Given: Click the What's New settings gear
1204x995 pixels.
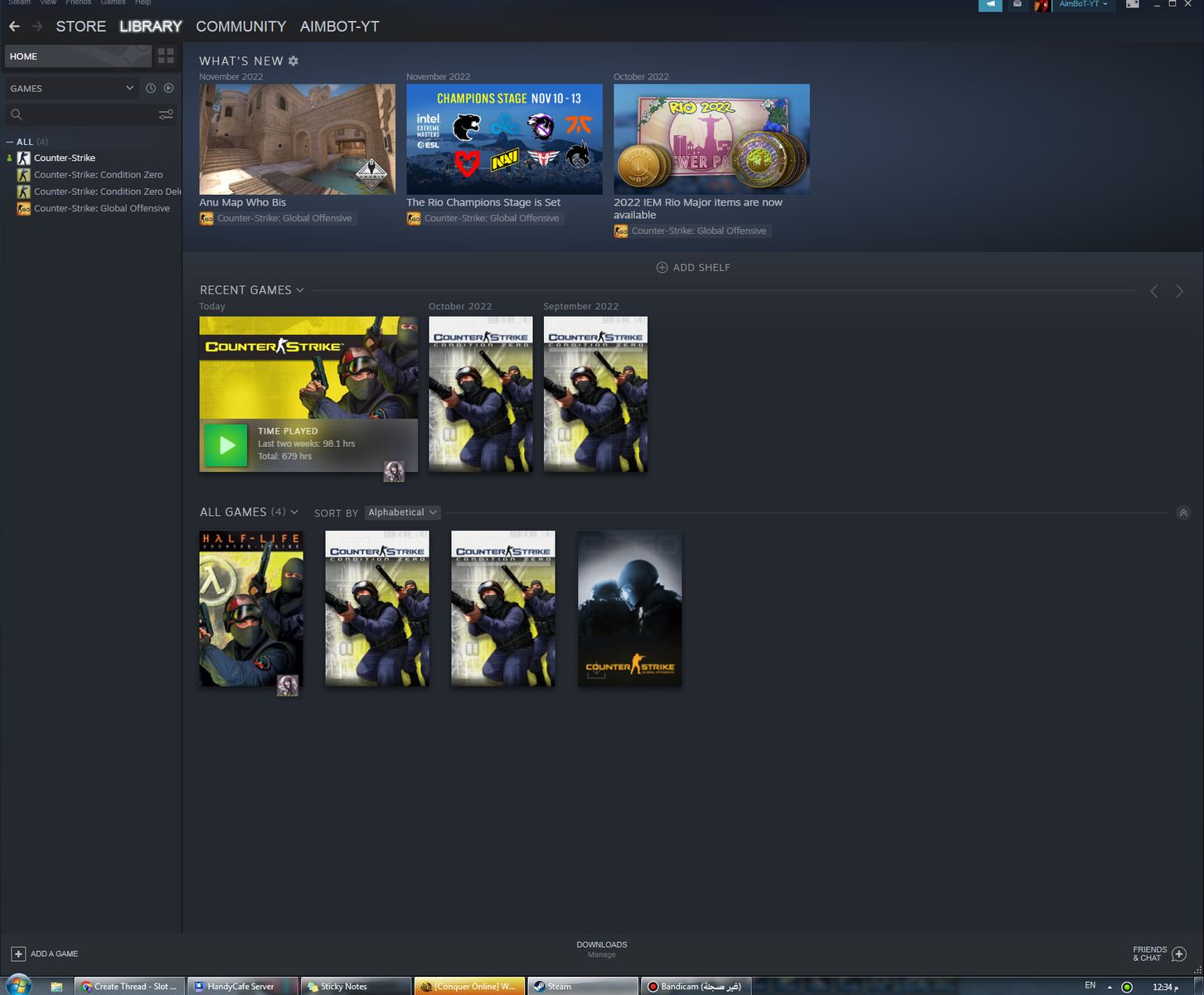Looking at the screenshot, I should (294, 61).
